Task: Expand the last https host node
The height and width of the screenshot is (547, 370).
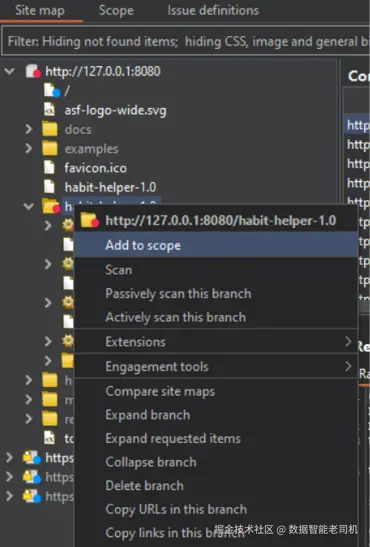Action: pos(9,496)
